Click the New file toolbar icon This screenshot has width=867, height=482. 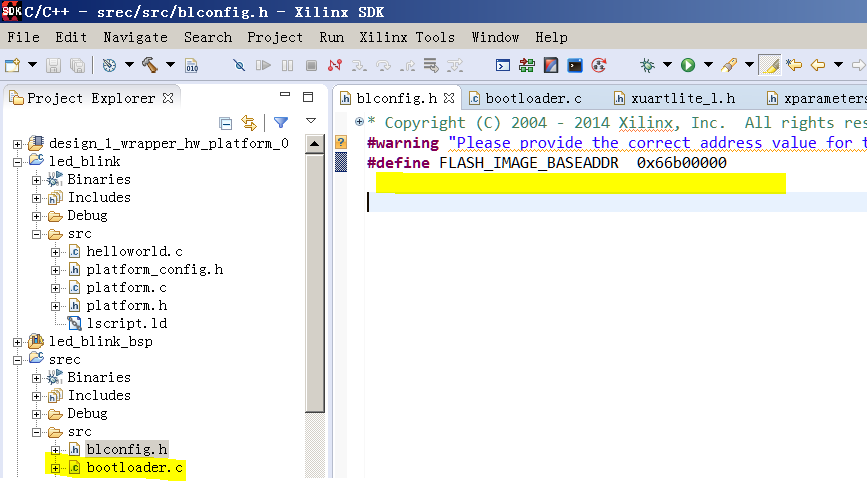pyautogui.click(x=13, y=65)
